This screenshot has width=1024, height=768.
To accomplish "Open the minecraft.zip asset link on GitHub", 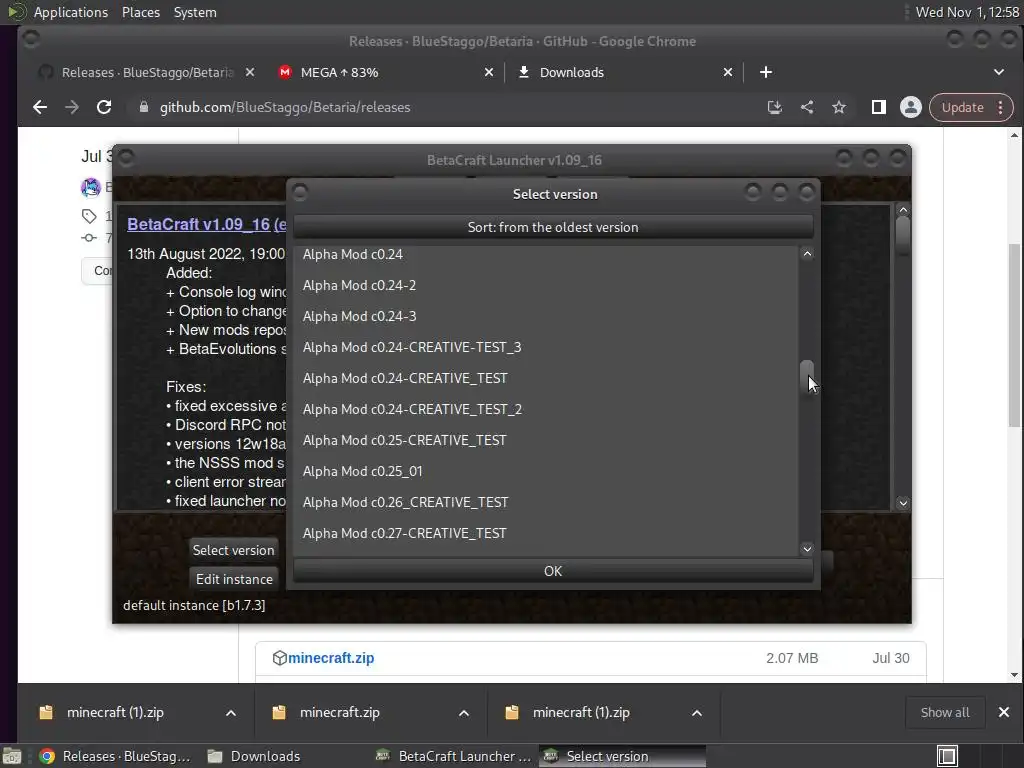I will [331, 658].
